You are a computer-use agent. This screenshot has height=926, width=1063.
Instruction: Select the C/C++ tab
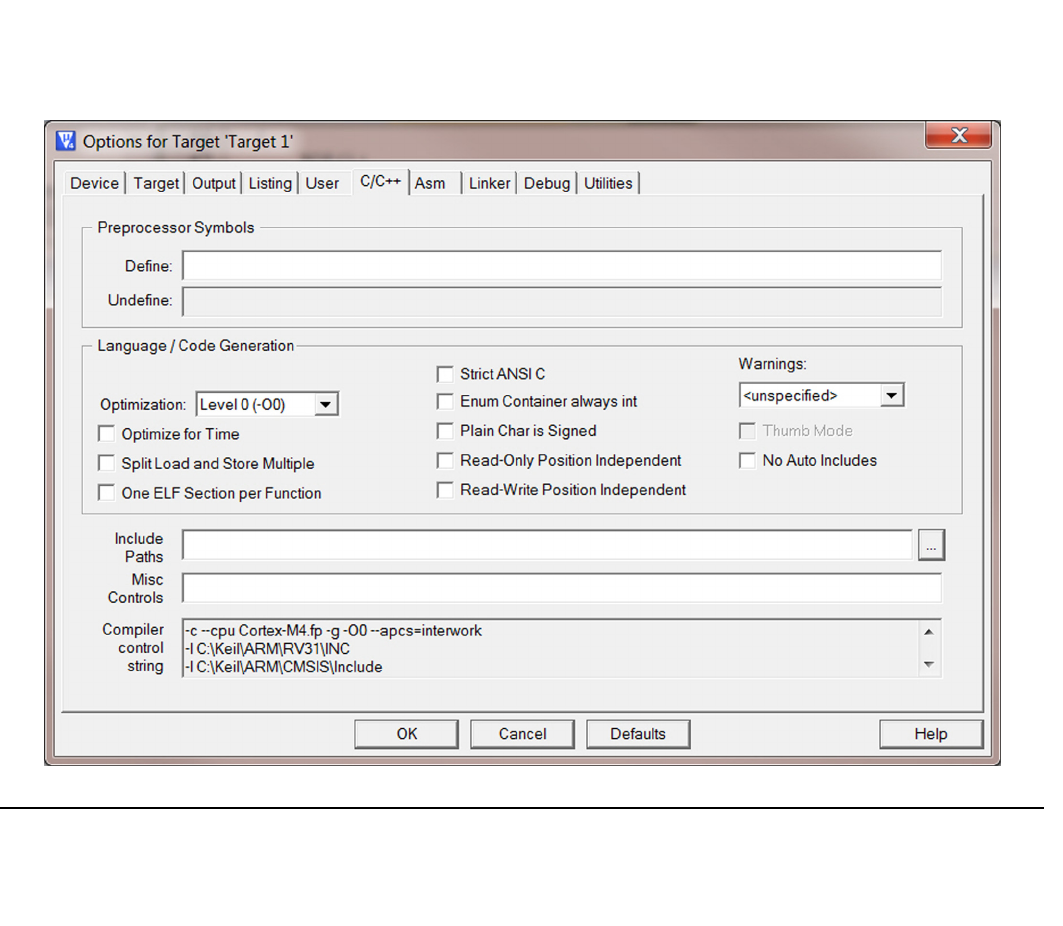pyautogui.click(x=380, y=181)
